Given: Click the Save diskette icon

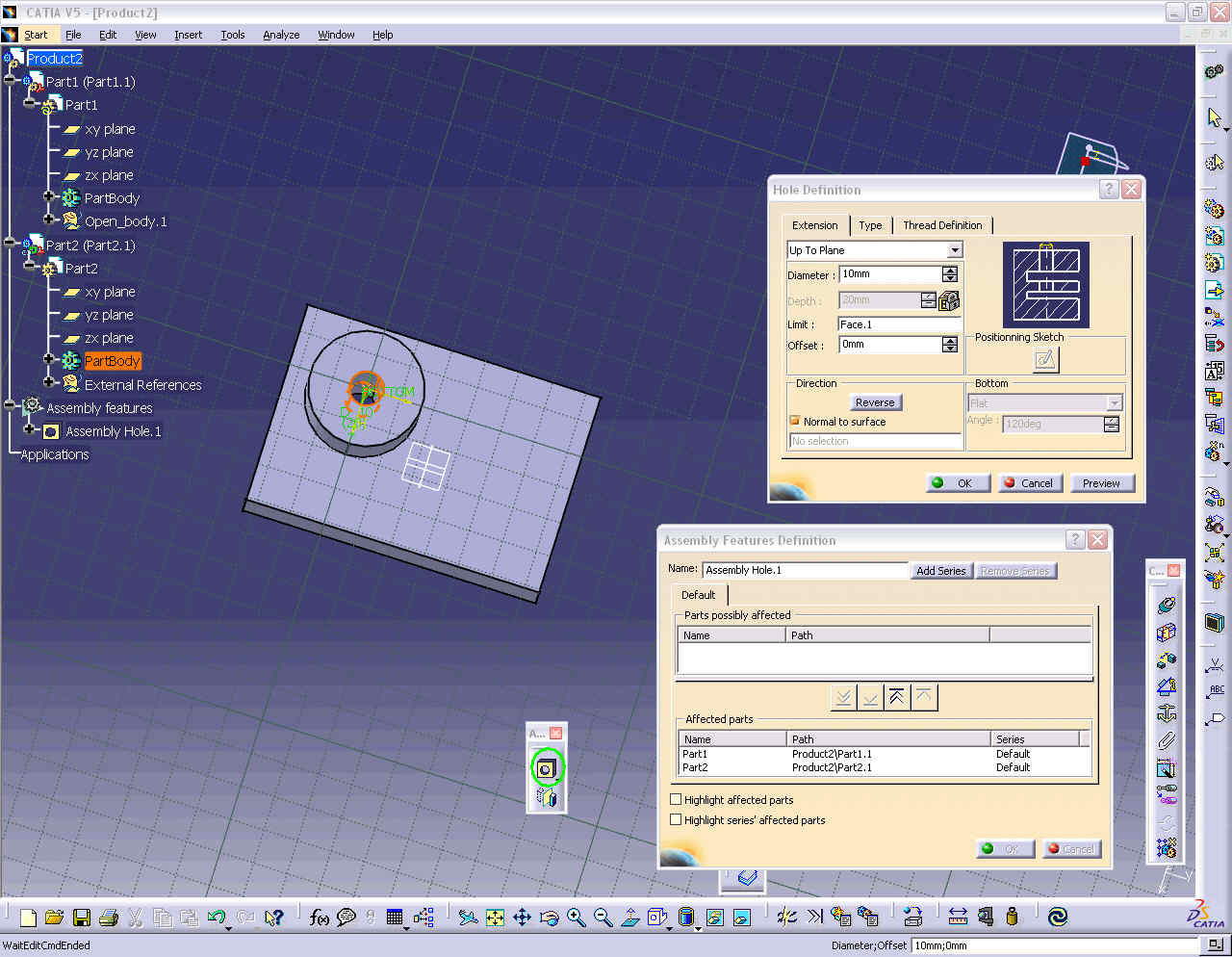Looking at the screenshot, I should (x=81, y=918).
